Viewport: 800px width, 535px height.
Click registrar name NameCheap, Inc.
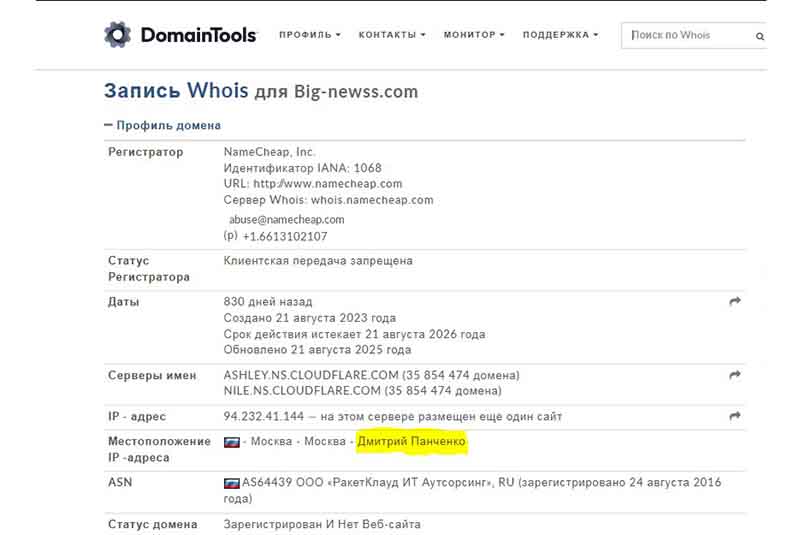[x=269, y=152]
